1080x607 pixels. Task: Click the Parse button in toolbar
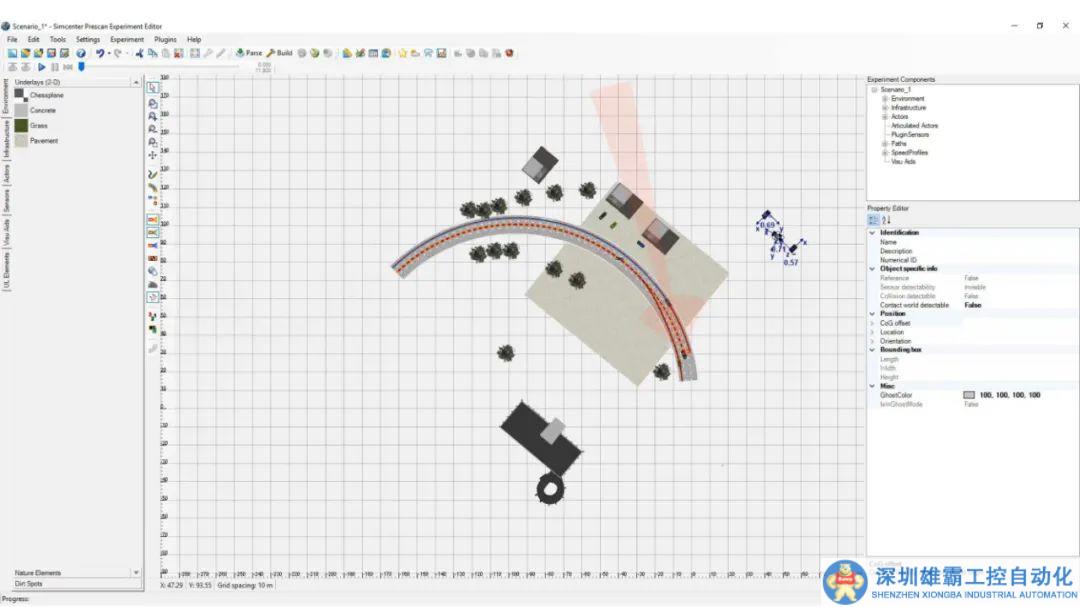248,53
